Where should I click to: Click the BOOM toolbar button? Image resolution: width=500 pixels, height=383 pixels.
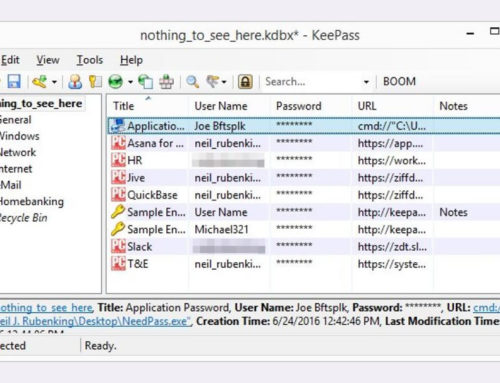[x=399, y=81]
